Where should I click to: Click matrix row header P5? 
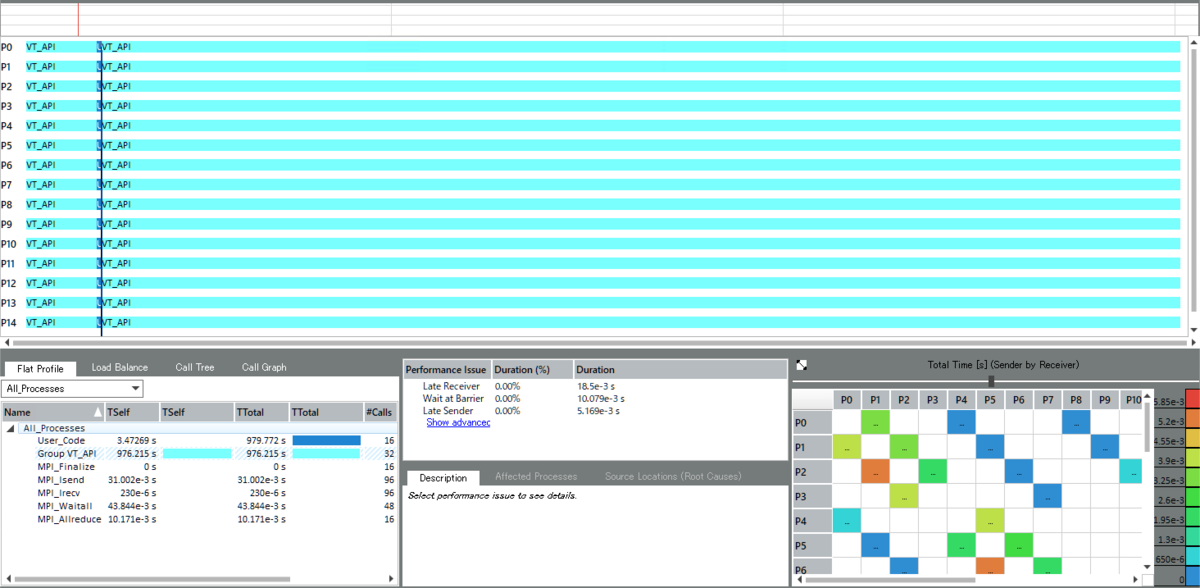(x=812, y=545)
